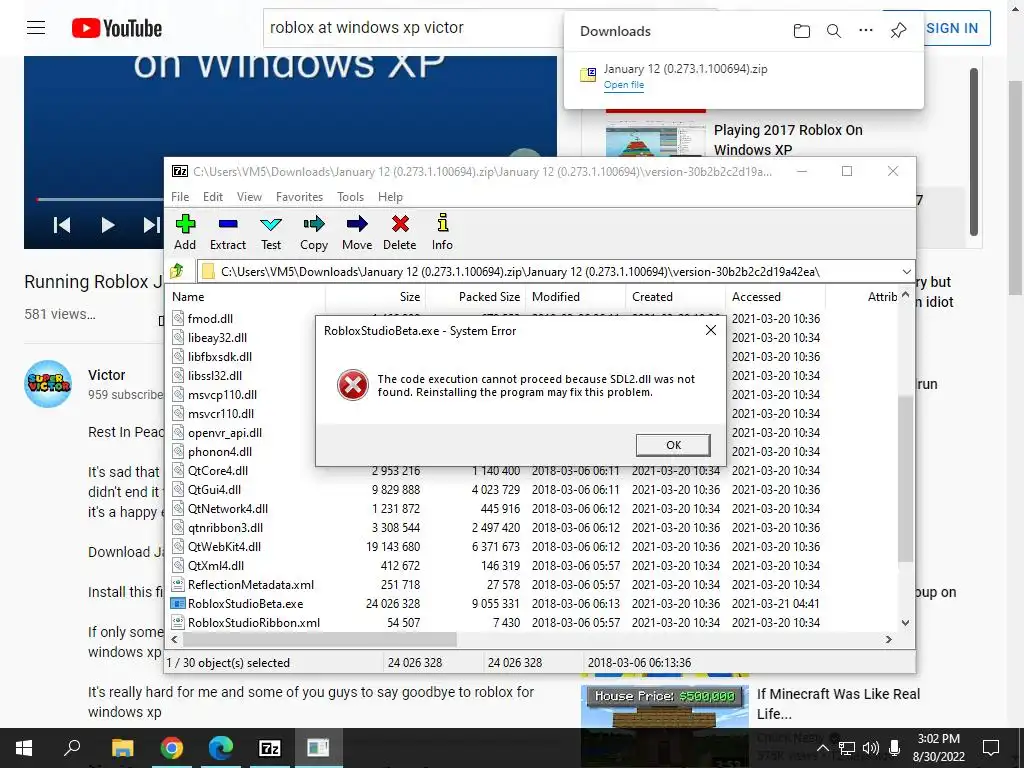This screenshot has width=1024, height=768.
Task: Click the Move toolbar icon
Action: point(357,232)
